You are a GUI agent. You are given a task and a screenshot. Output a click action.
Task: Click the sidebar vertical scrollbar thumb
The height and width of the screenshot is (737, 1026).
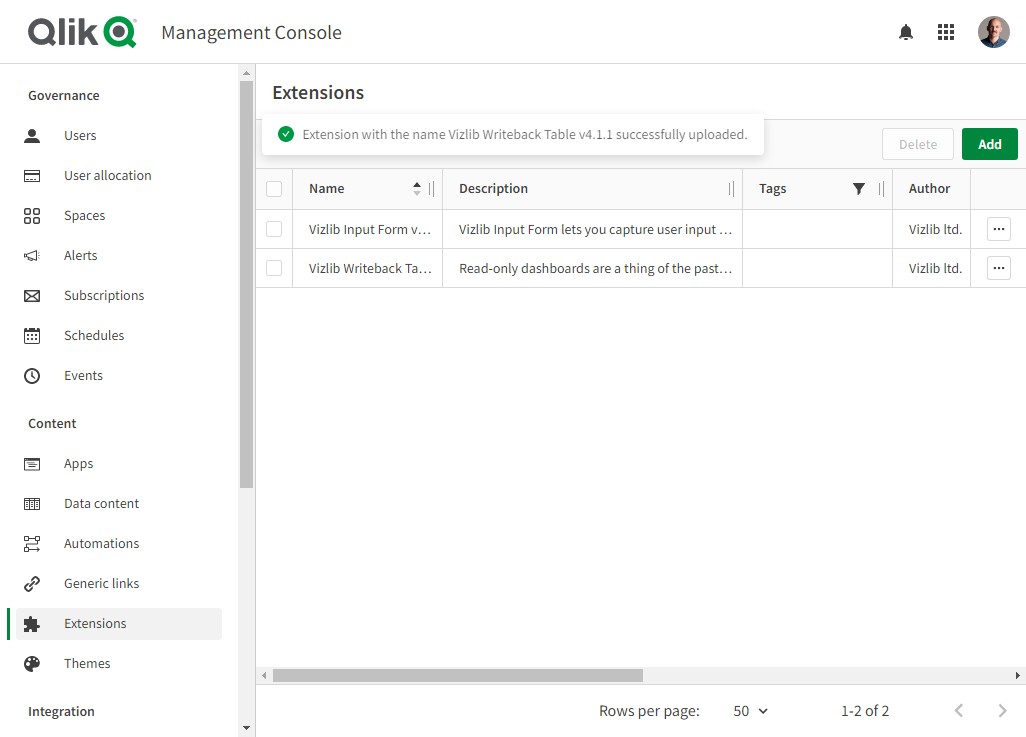click(x=247, y=284)
